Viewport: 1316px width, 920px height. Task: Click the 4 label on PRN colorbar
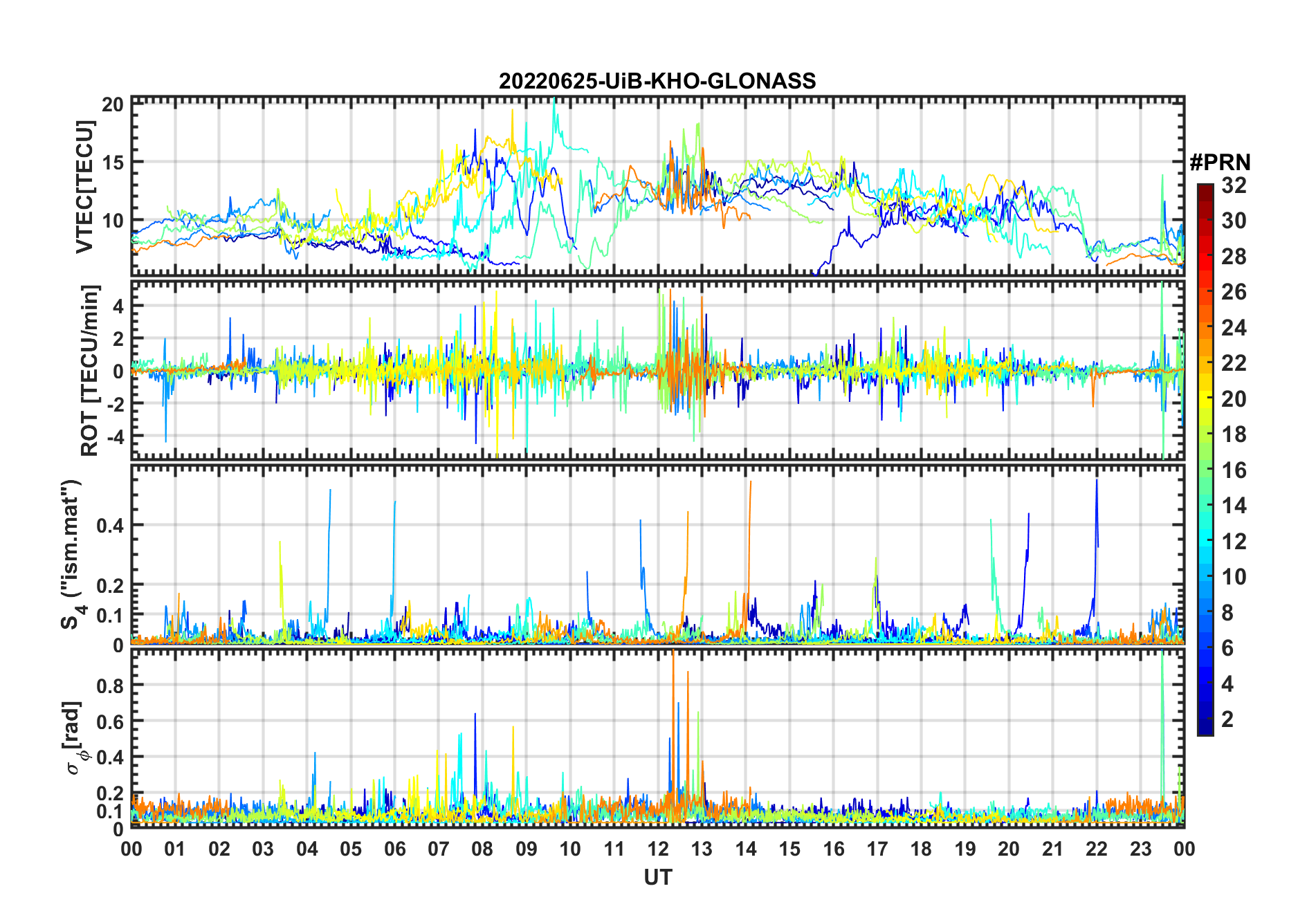tap(1228, 684)
